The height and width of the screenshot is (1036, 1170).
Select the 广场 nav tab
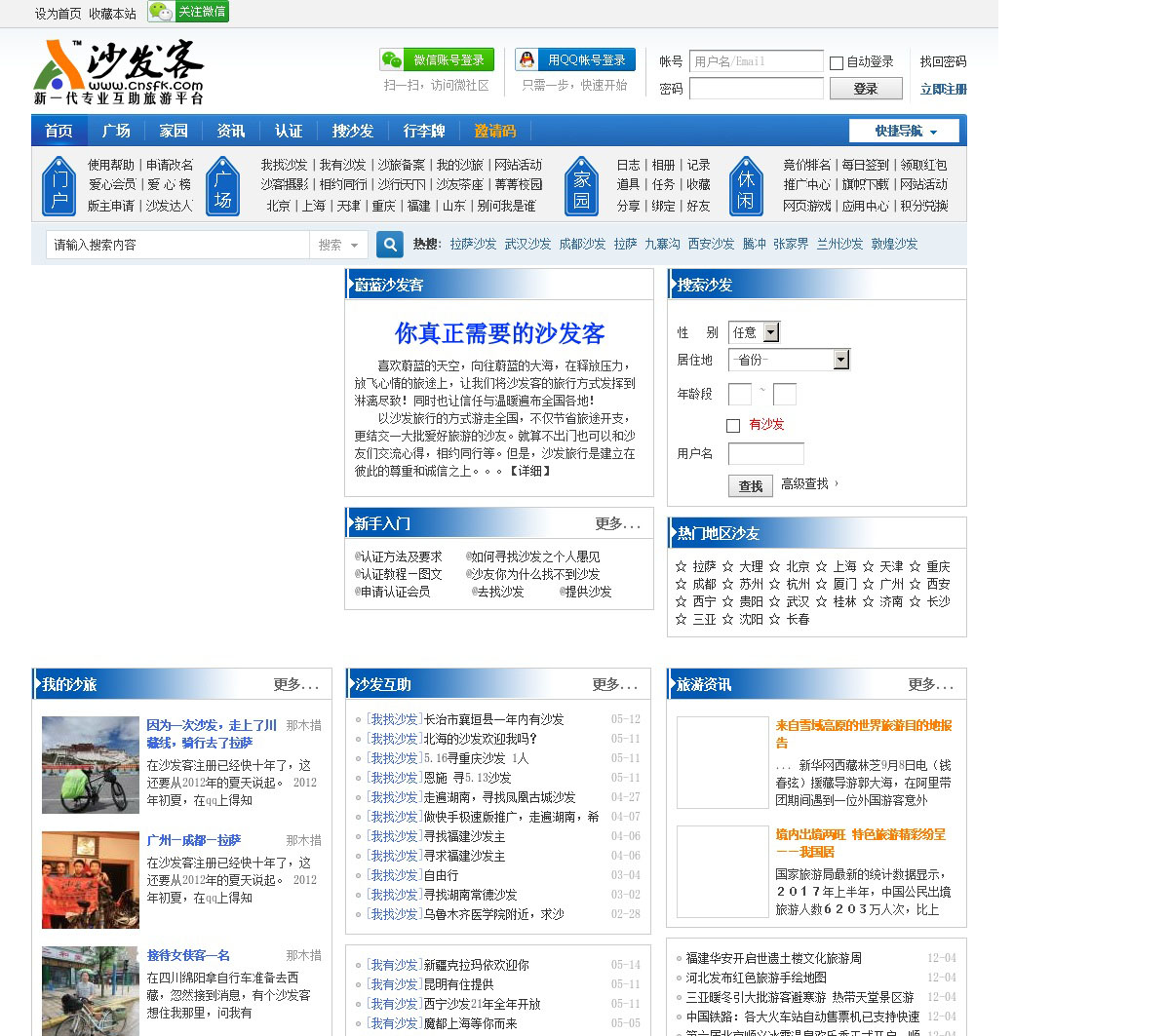(x=117, y=131)
